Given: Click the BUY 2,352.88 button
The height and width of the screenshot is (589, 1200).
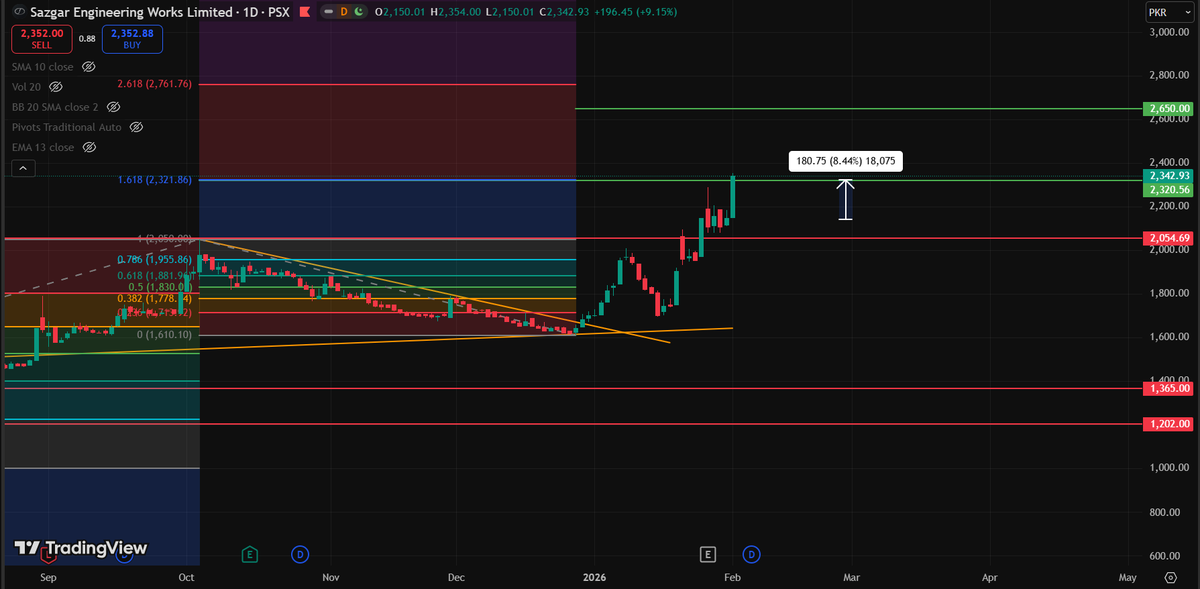Looking at the screenshot, I should [132, 39].
